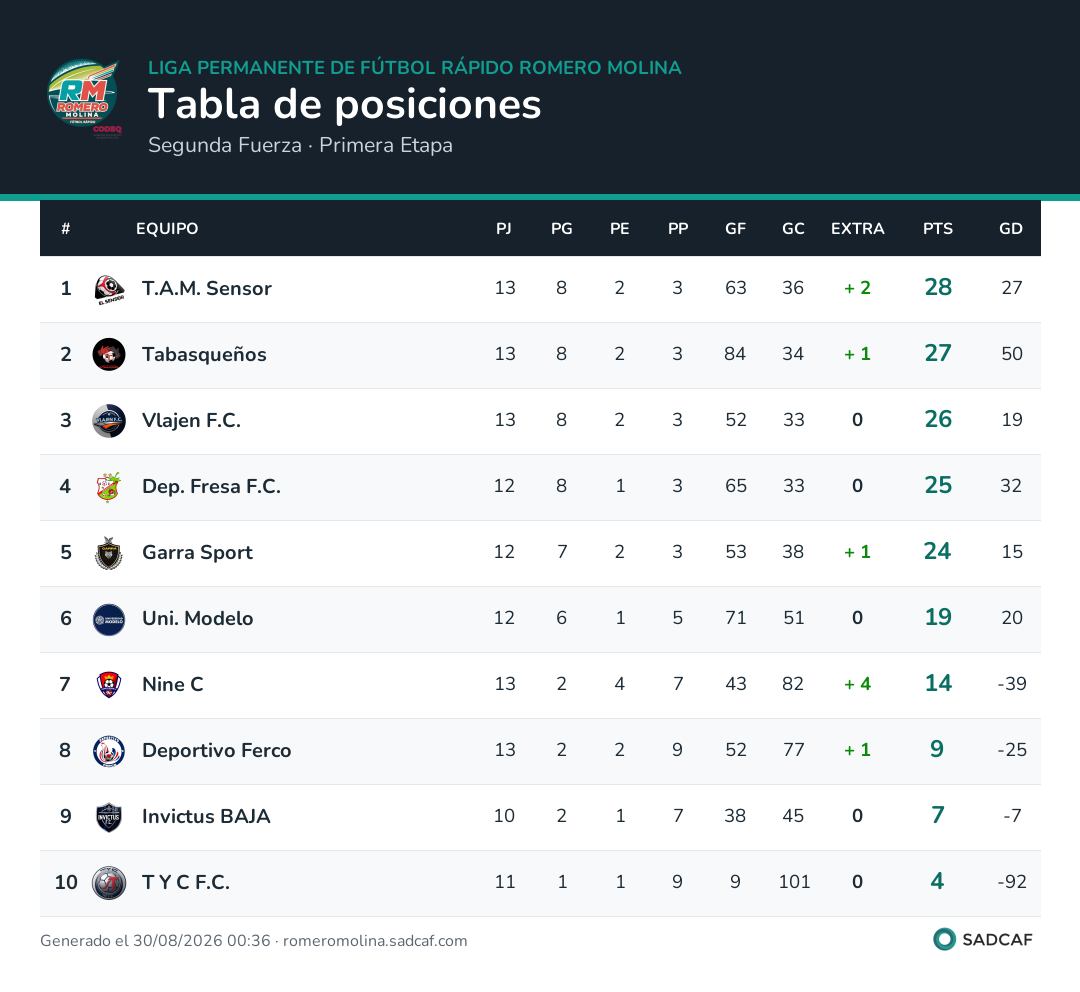Screen dimensions: 1080x992
Task: Select the GD column header
Action: [x=1010, y=229]
